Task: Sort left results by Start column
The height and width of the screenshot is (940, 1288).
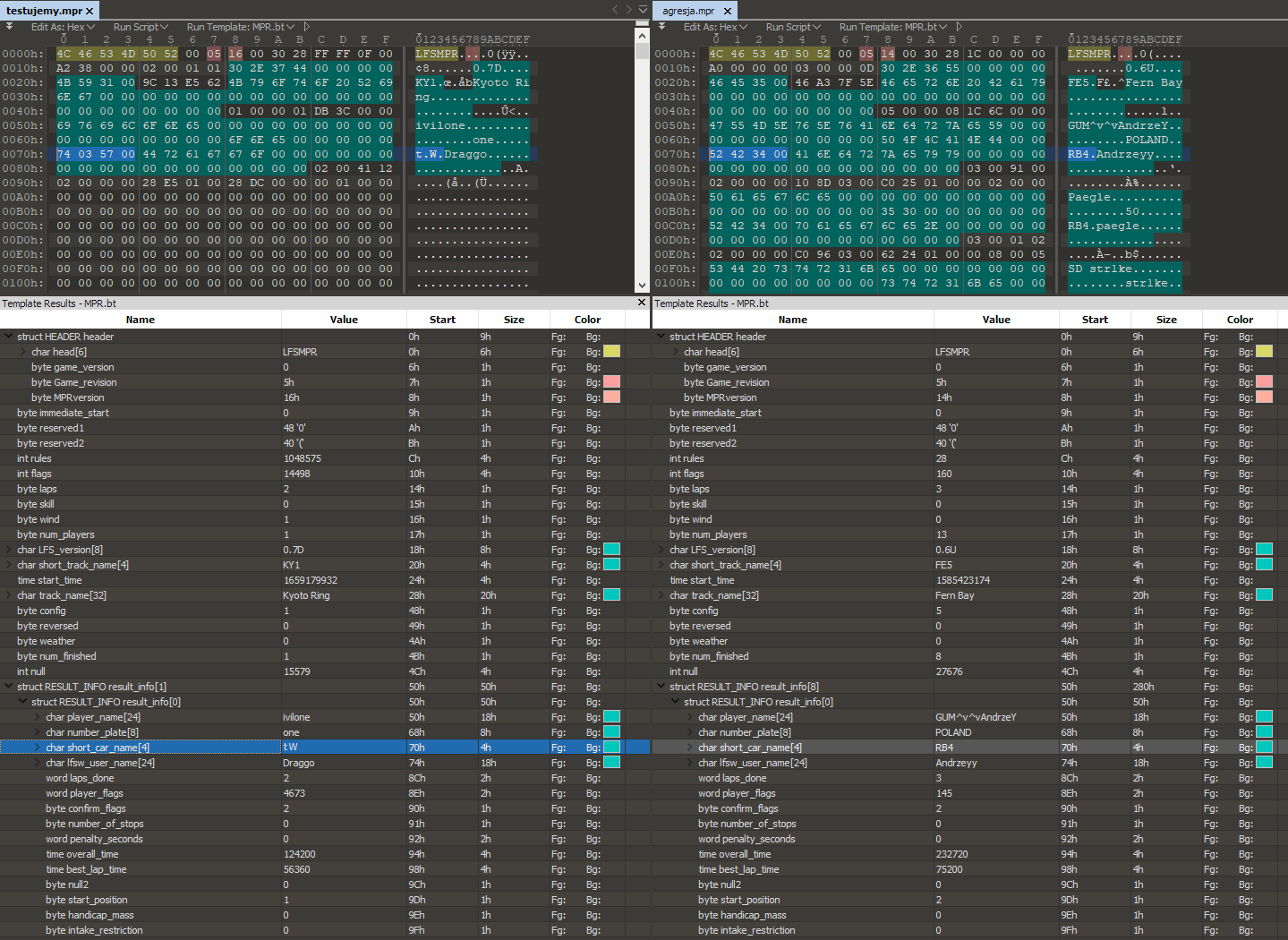Action: [x=442, y=320]
